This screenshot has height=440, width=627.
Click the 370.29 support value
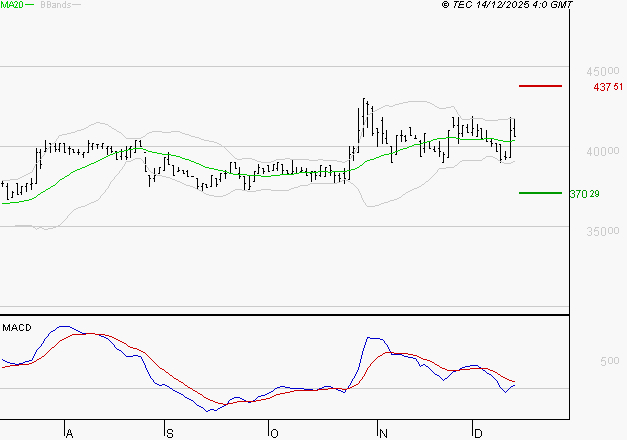[x=584, y=194]
